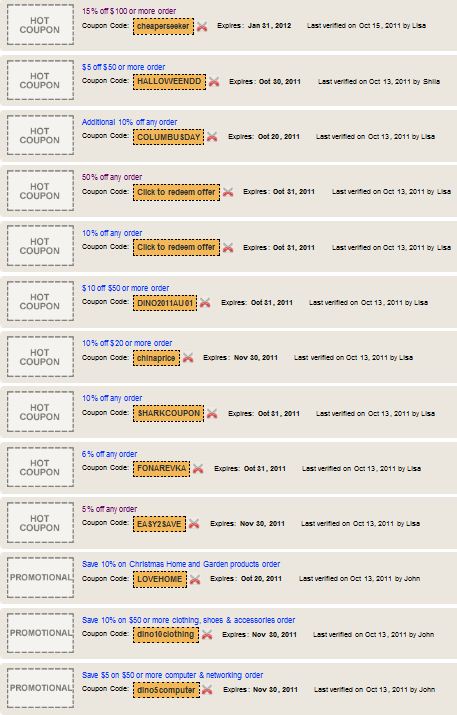Click scissors icon next to EASY2SAVE
Viewport: 457px width, 715px height.
click(x=194, y=523)
